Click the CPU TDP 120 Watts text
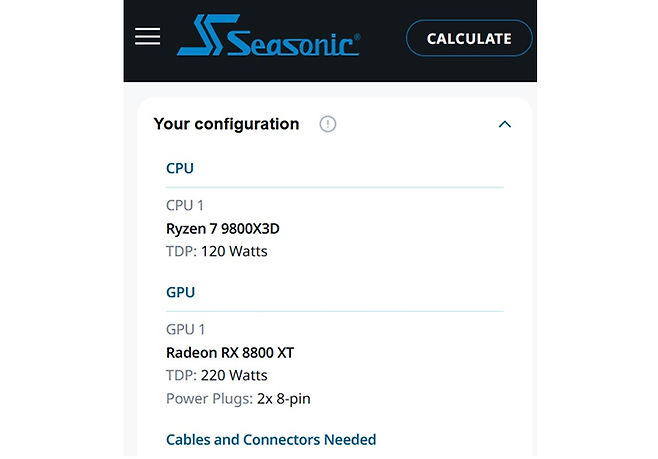This screenshot has height=459, width=658. 216,252
